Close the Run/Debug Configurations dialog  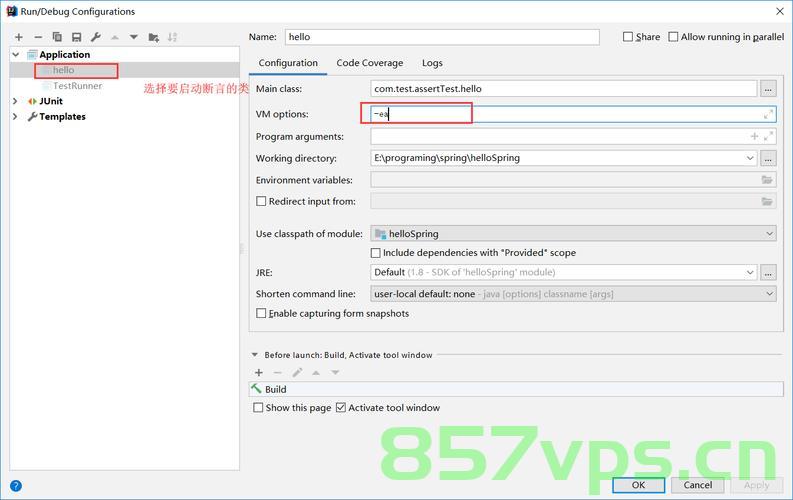[780, 11]
